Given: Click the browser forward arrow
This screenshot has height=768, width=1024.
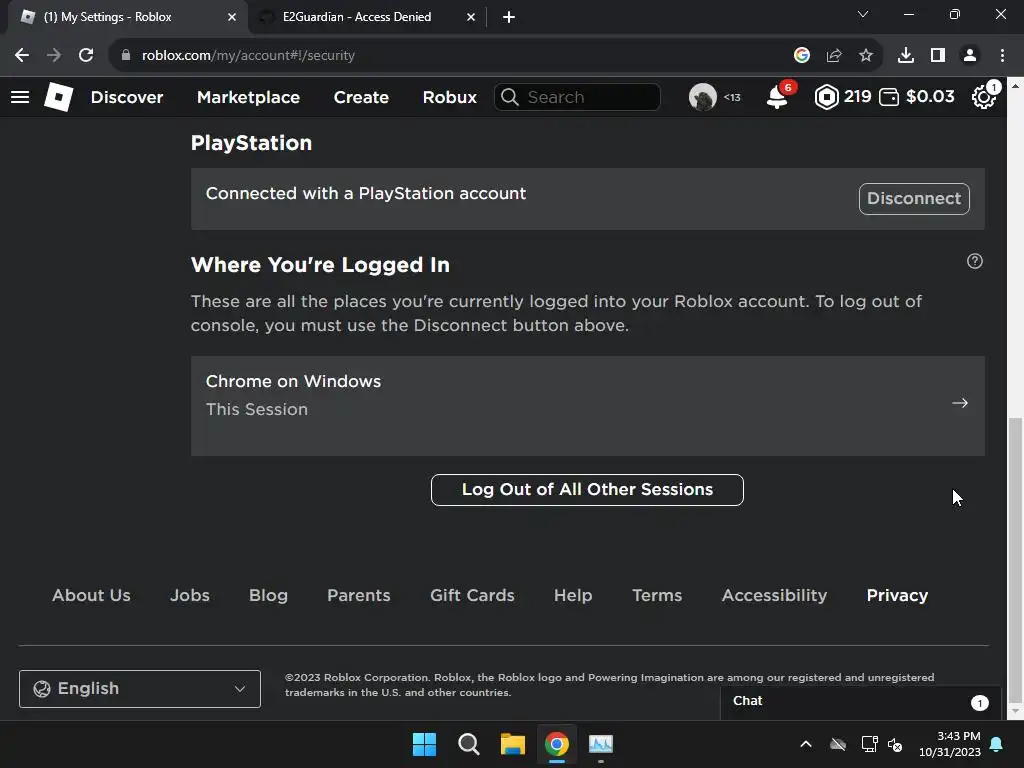Looking at the screenshot, I should [x=54, y=56].
